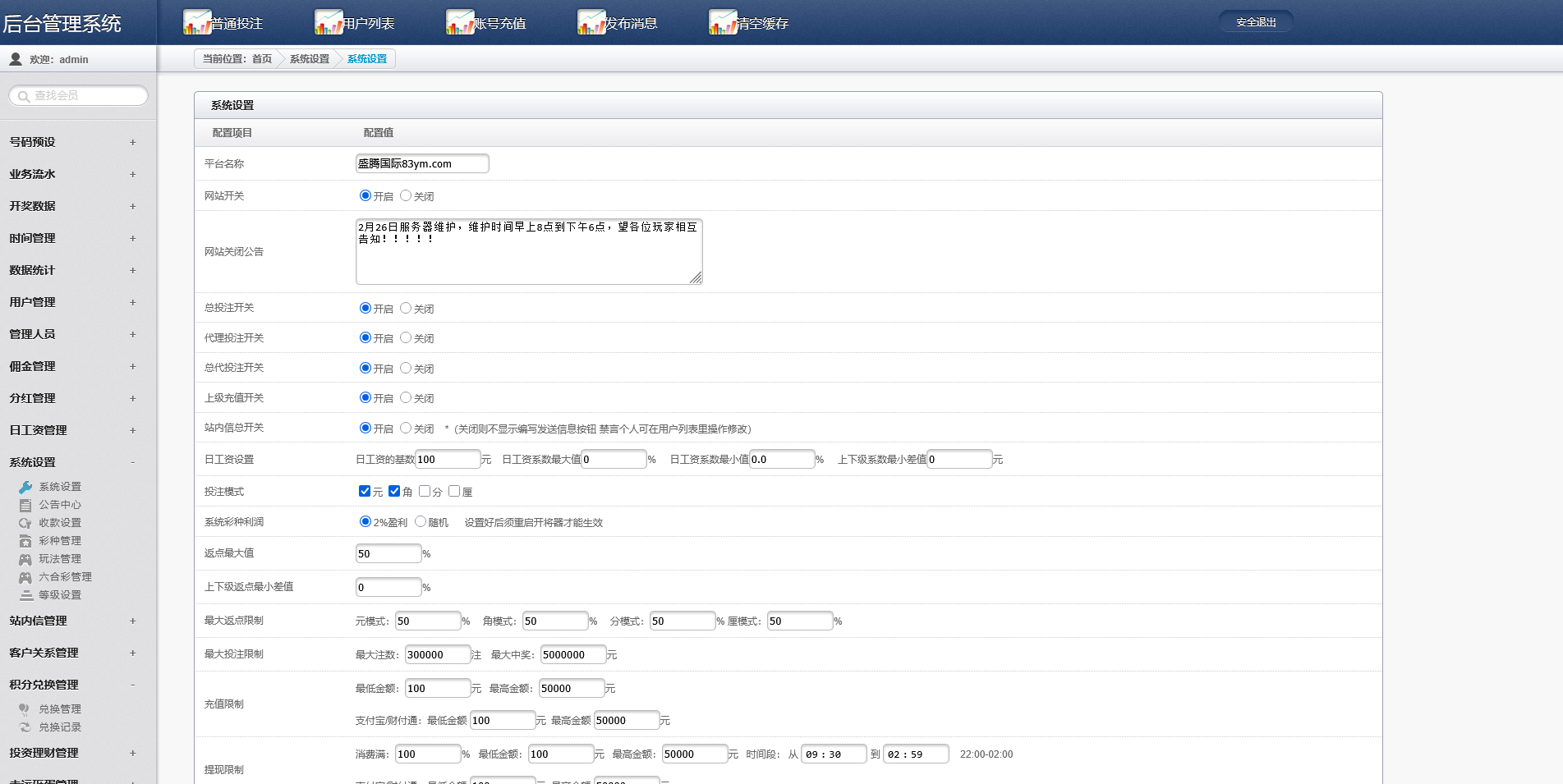This screenshot has height=784, width=1563.
Task: Click the withdrawal start time 09:30 field
Action: pyautogui.click(x=834, y=754)
